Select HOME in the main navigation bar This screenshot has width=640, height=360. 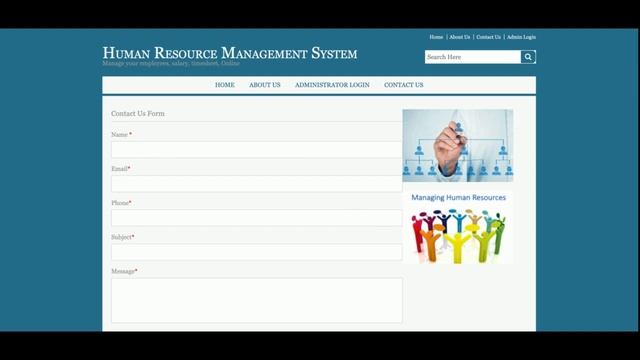[x=225, y=85]
